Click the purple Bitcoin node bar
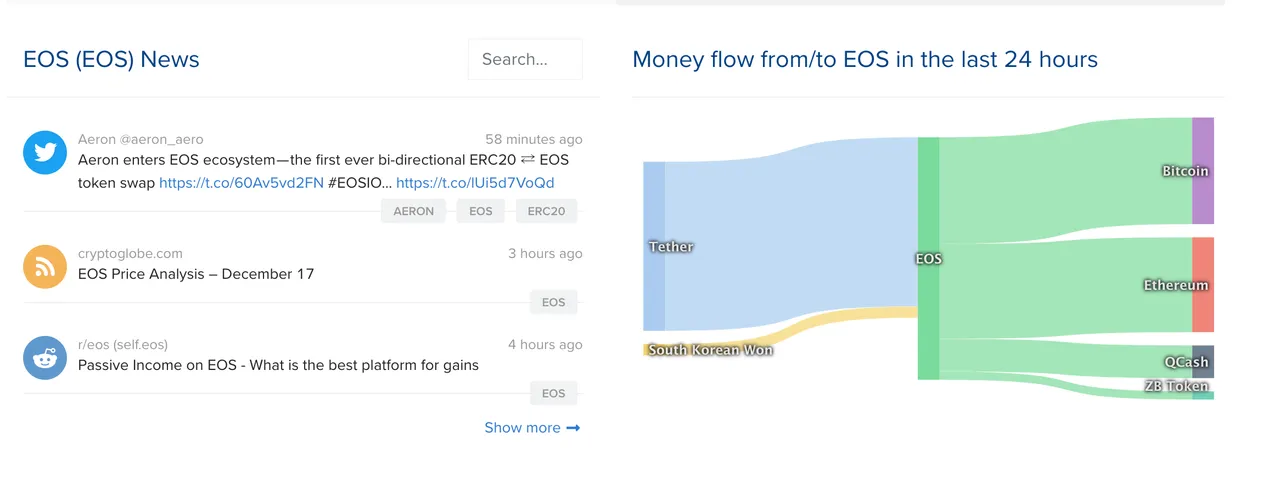The width and height of the screenshot is (1280, 483). (1203, 171)
